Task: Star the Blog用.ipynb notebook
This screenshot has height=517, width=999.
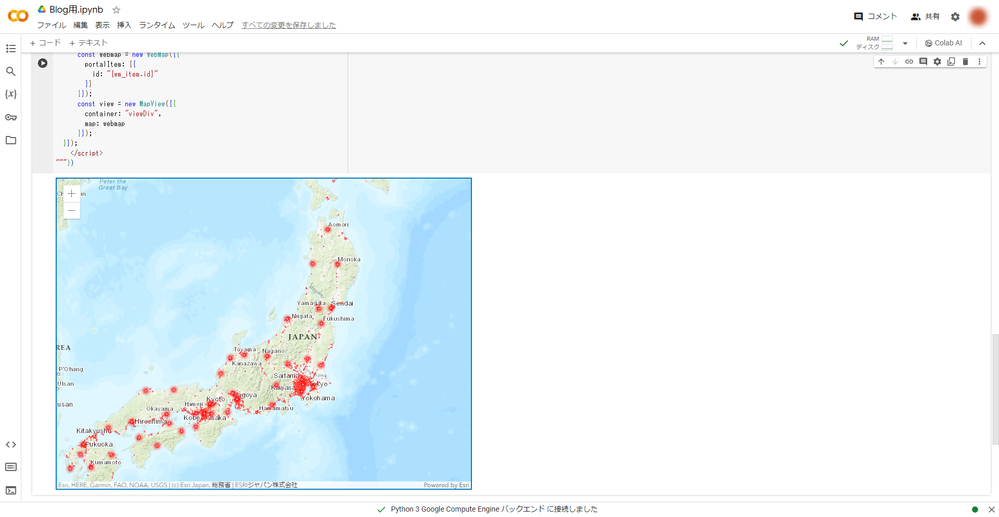Action: 116,10
